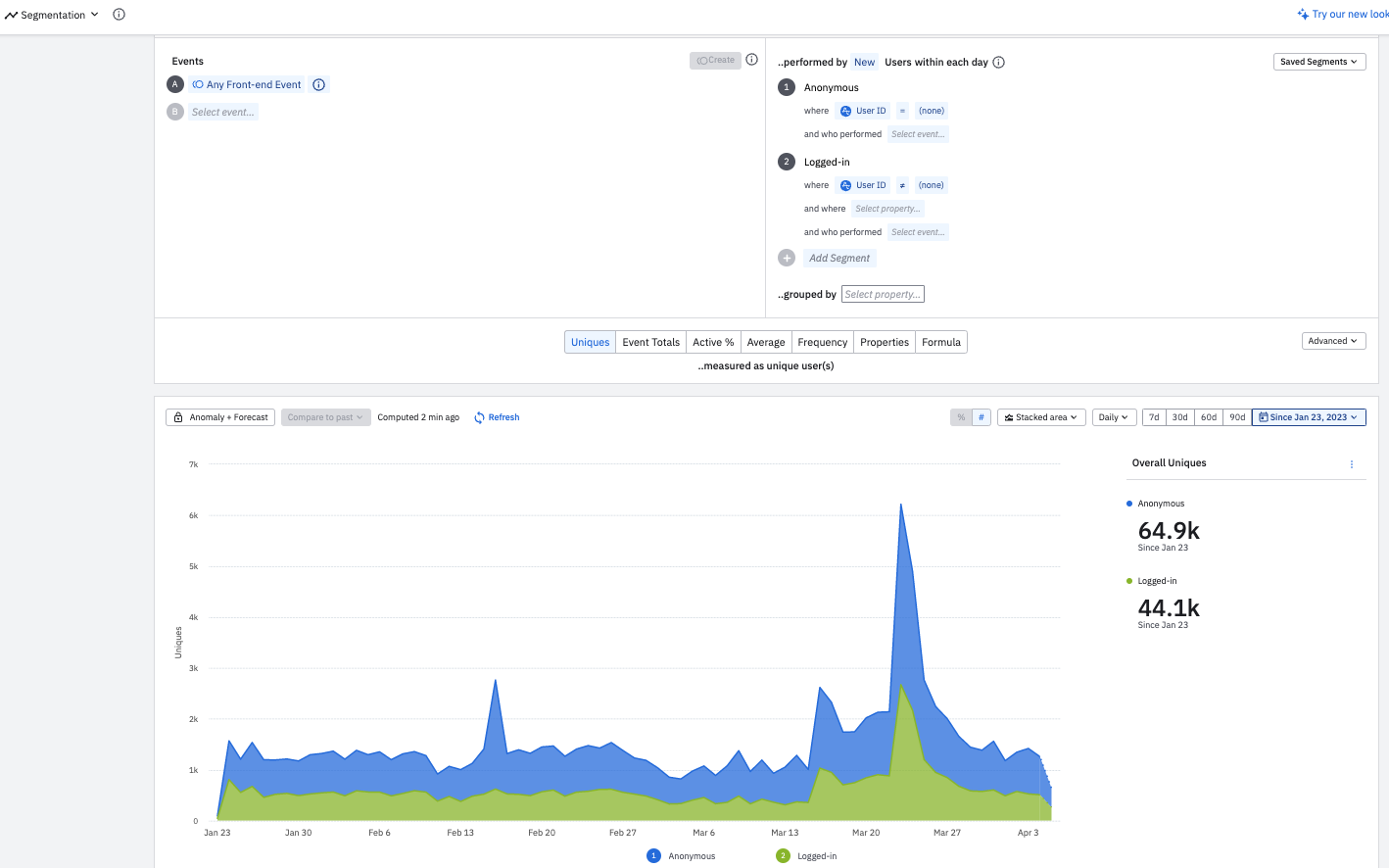Viewport: 1389px width, 868px height.
Task: Click the segment 2 number badge
Action: click(786, 162)
